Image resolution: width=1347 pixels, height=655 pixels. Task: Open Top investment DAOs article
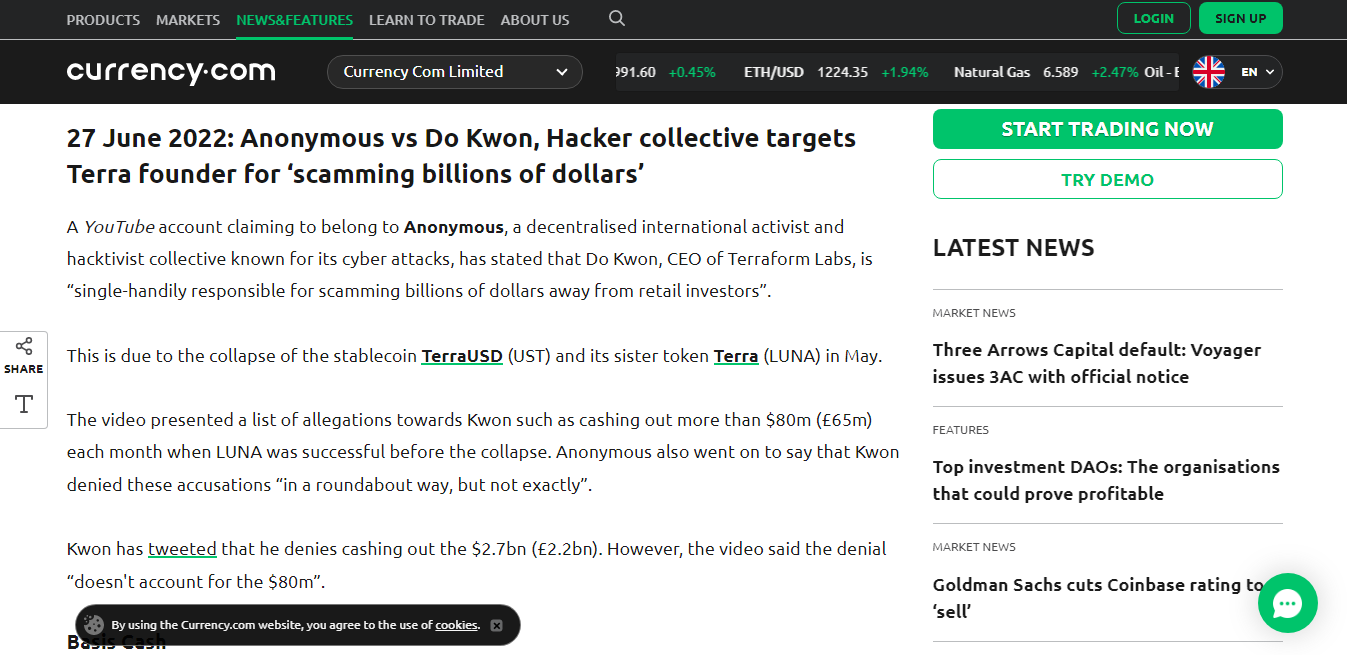click(1106, 480)
